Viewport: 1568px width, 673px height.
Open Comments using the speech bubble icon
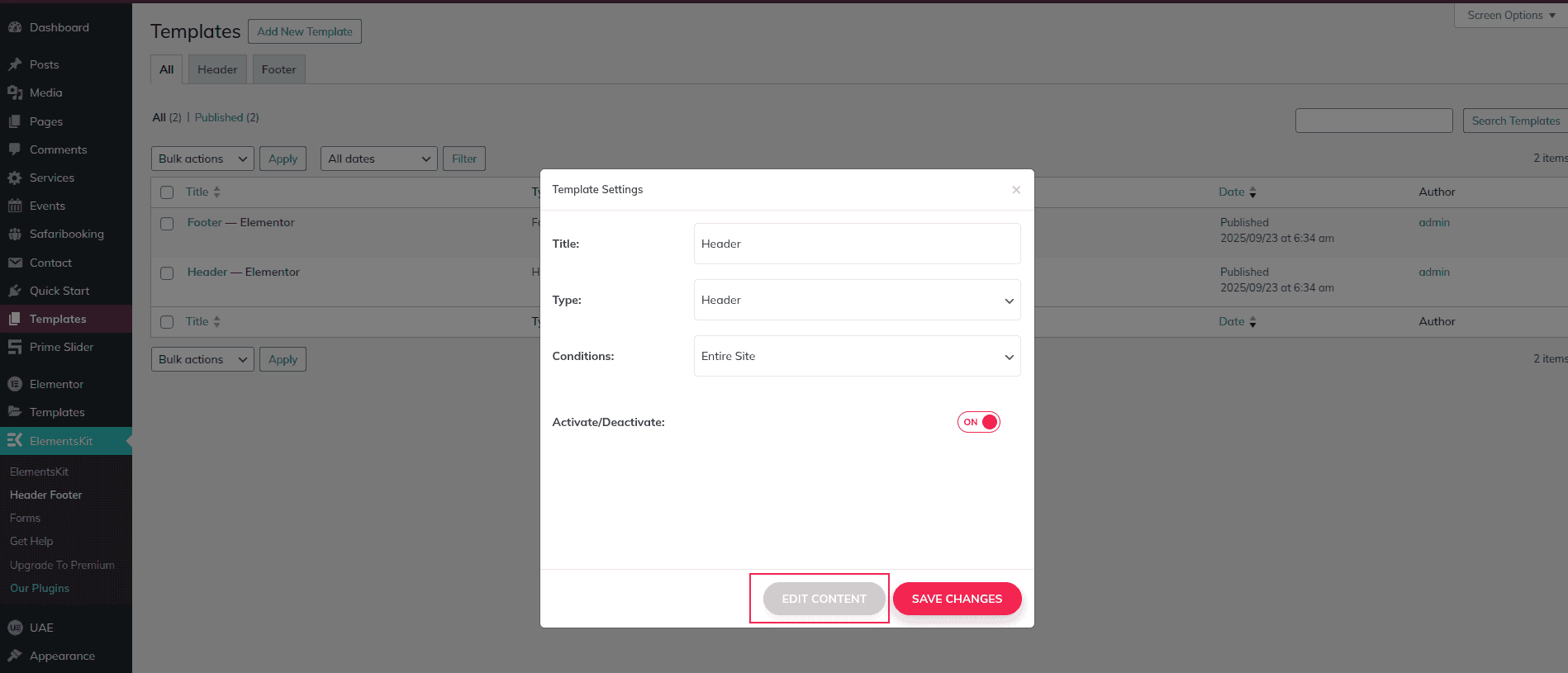click(15, 149)
